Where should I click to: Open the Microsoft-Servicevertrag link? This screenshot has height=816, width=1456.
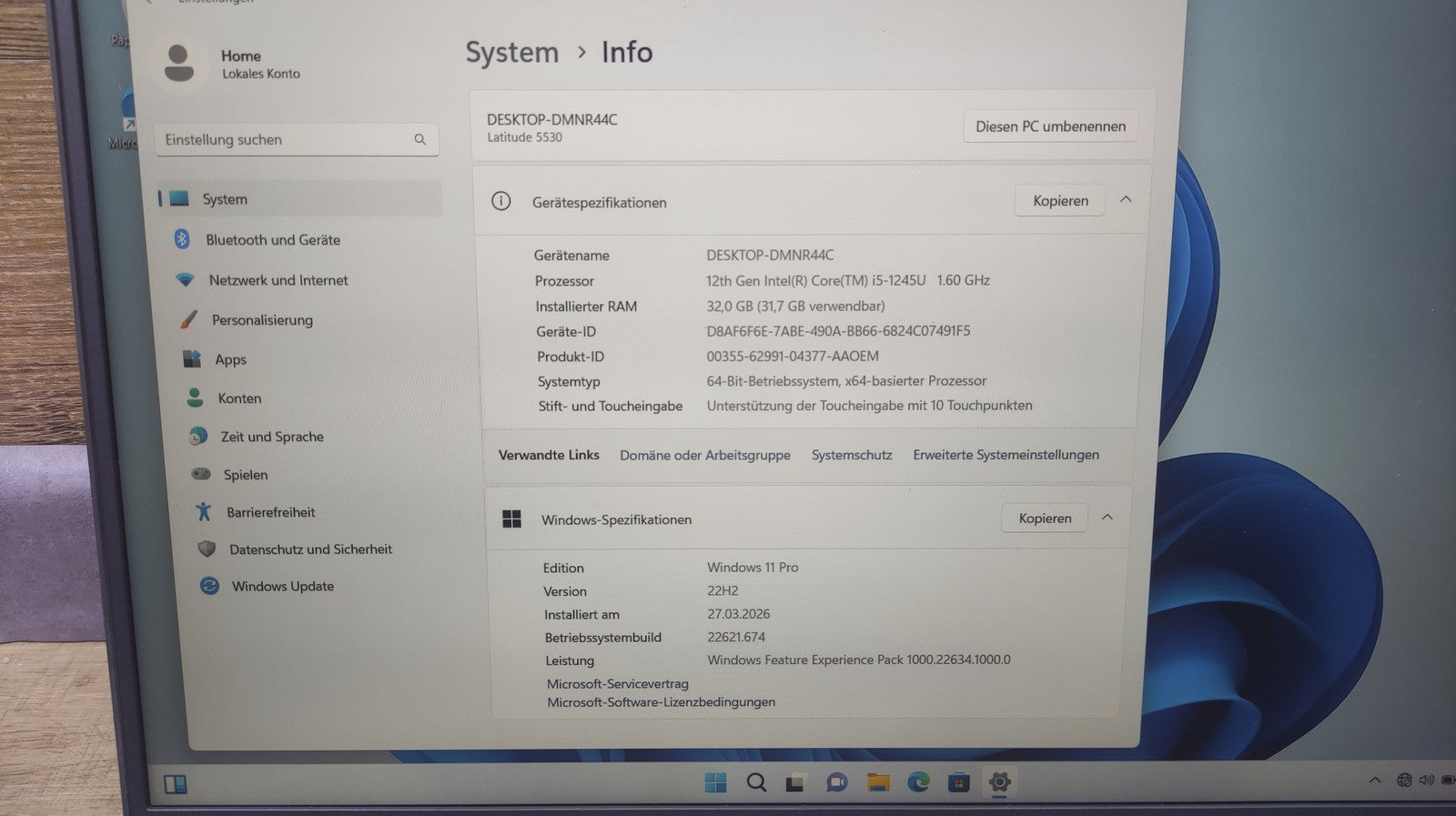pos(618,684)
